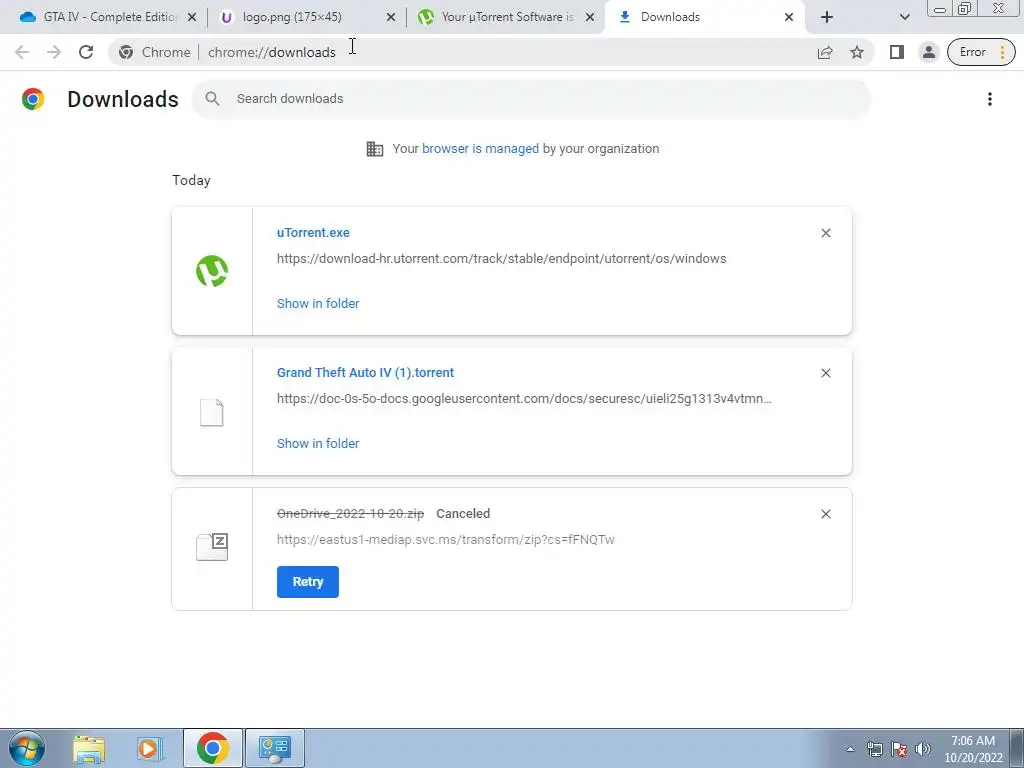Click the uTorrent green file icon
Screen dimensions: 1024x768
click(212, 271)
